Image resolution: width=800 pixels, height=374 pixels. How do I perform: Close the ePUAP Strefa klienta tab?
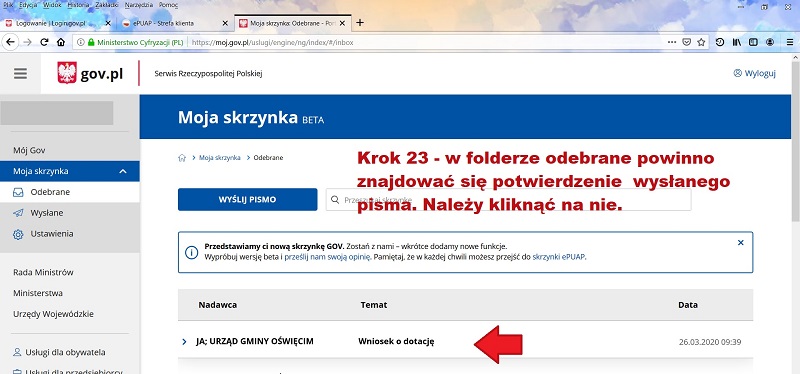coord(226,23)
